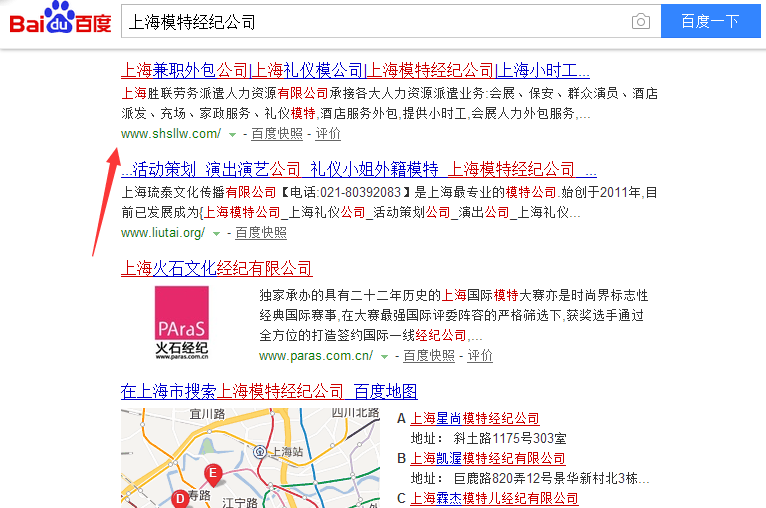766x508 pixels.
Task: Open 百度快照 for www.liutai.org
Action: click(261, 233)
